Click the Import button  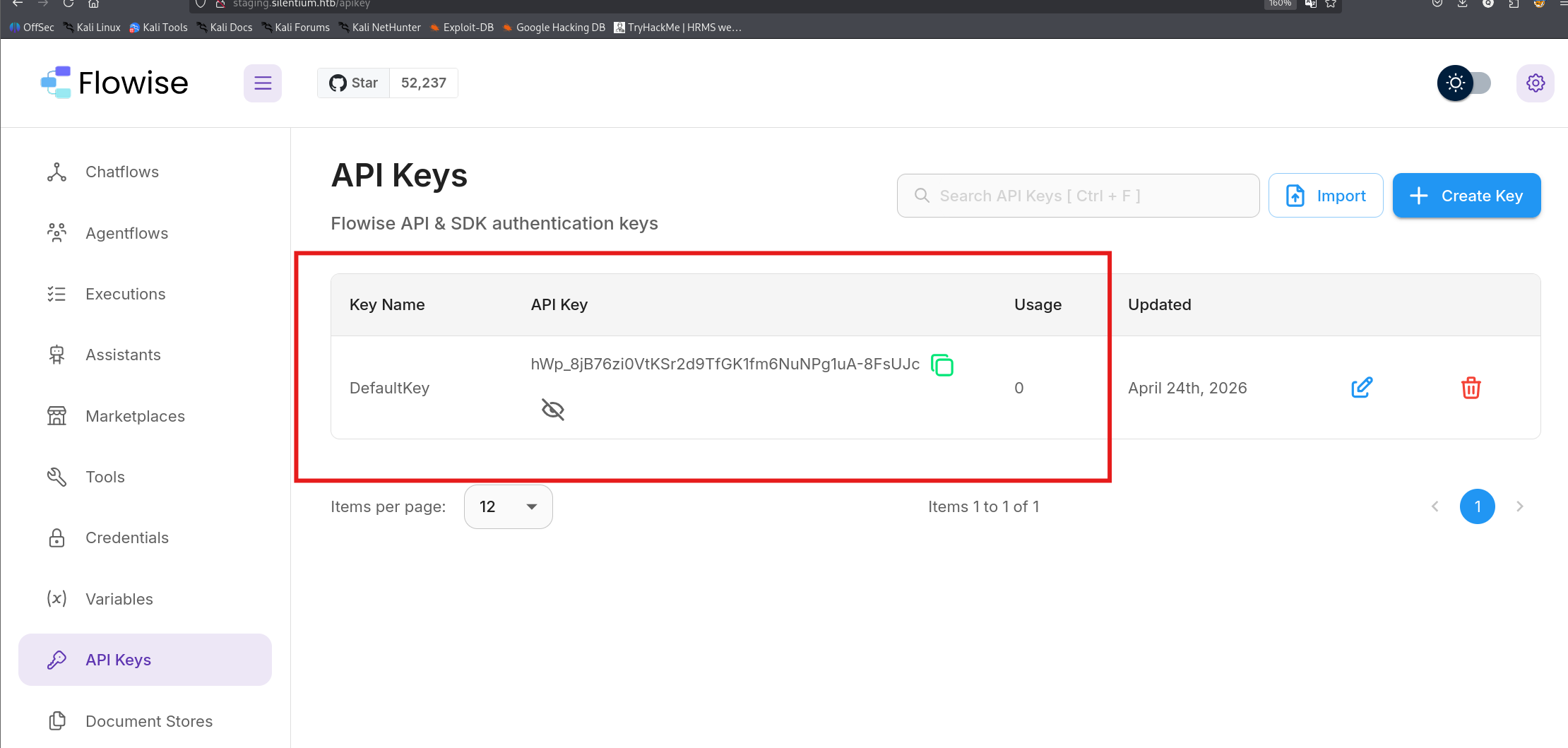pyautogui.click(x=1326, y=196)
